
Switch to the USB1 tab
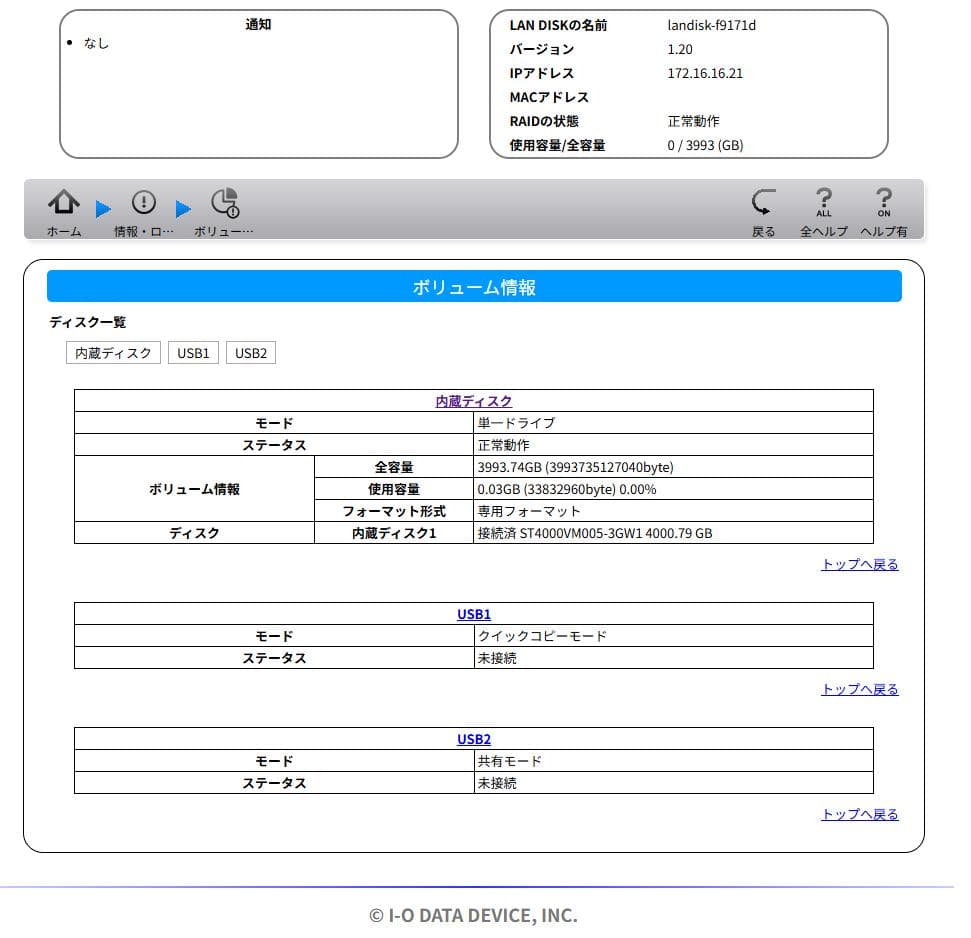point(193,352)
